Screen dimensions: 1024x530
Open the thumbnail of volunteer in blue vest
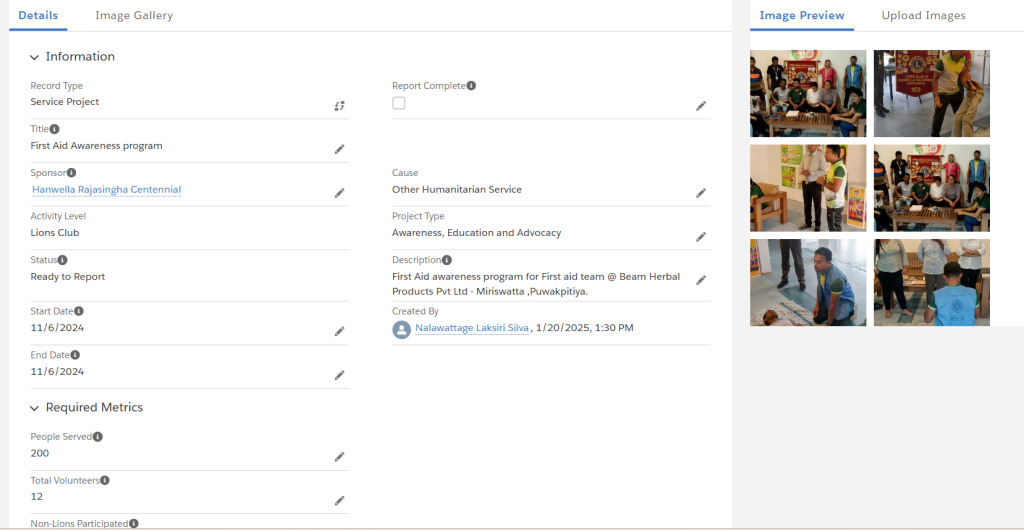coord(932,283)
